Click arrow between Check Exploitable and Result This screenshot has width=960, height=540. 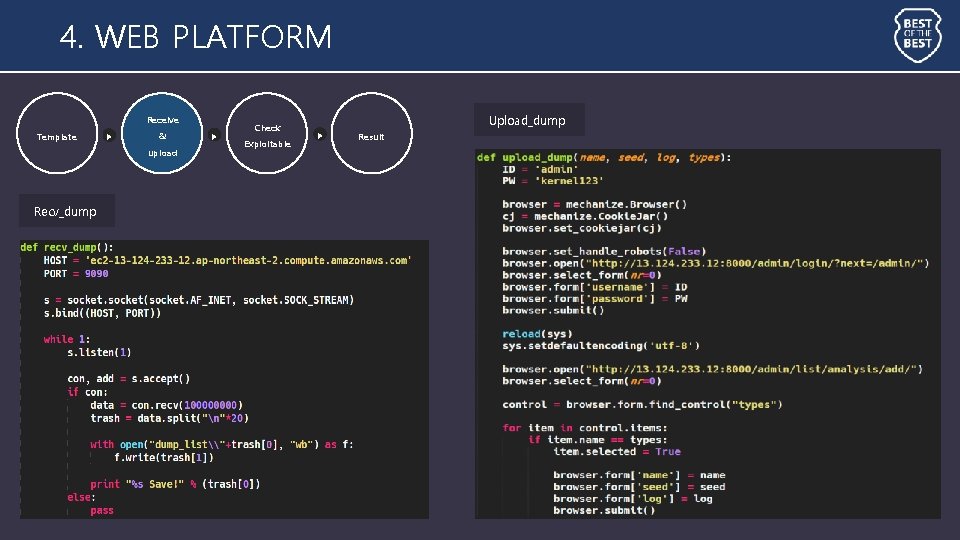320,136
